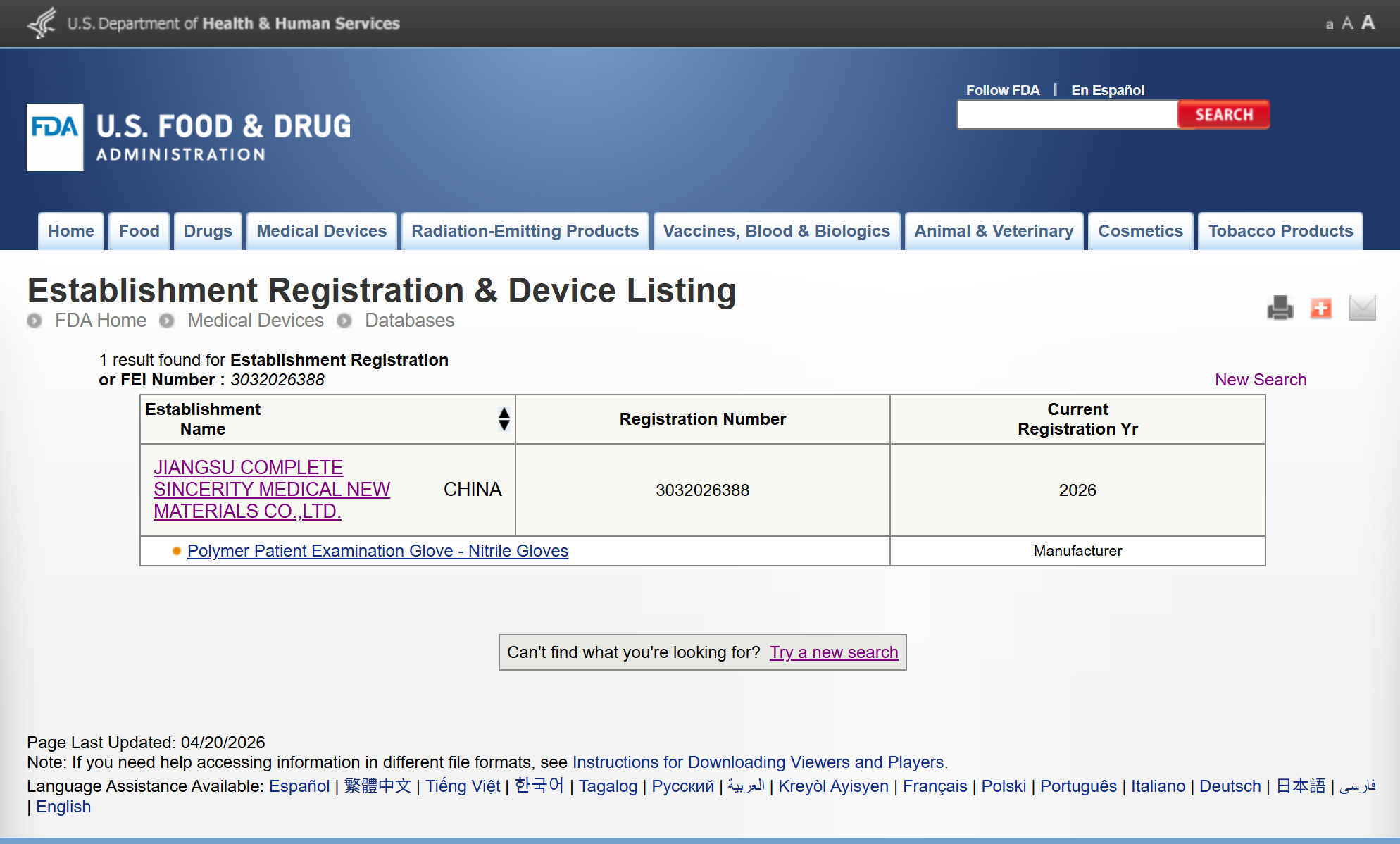
Task: Select Tiếng Việt language assistance
Action: 463,786
